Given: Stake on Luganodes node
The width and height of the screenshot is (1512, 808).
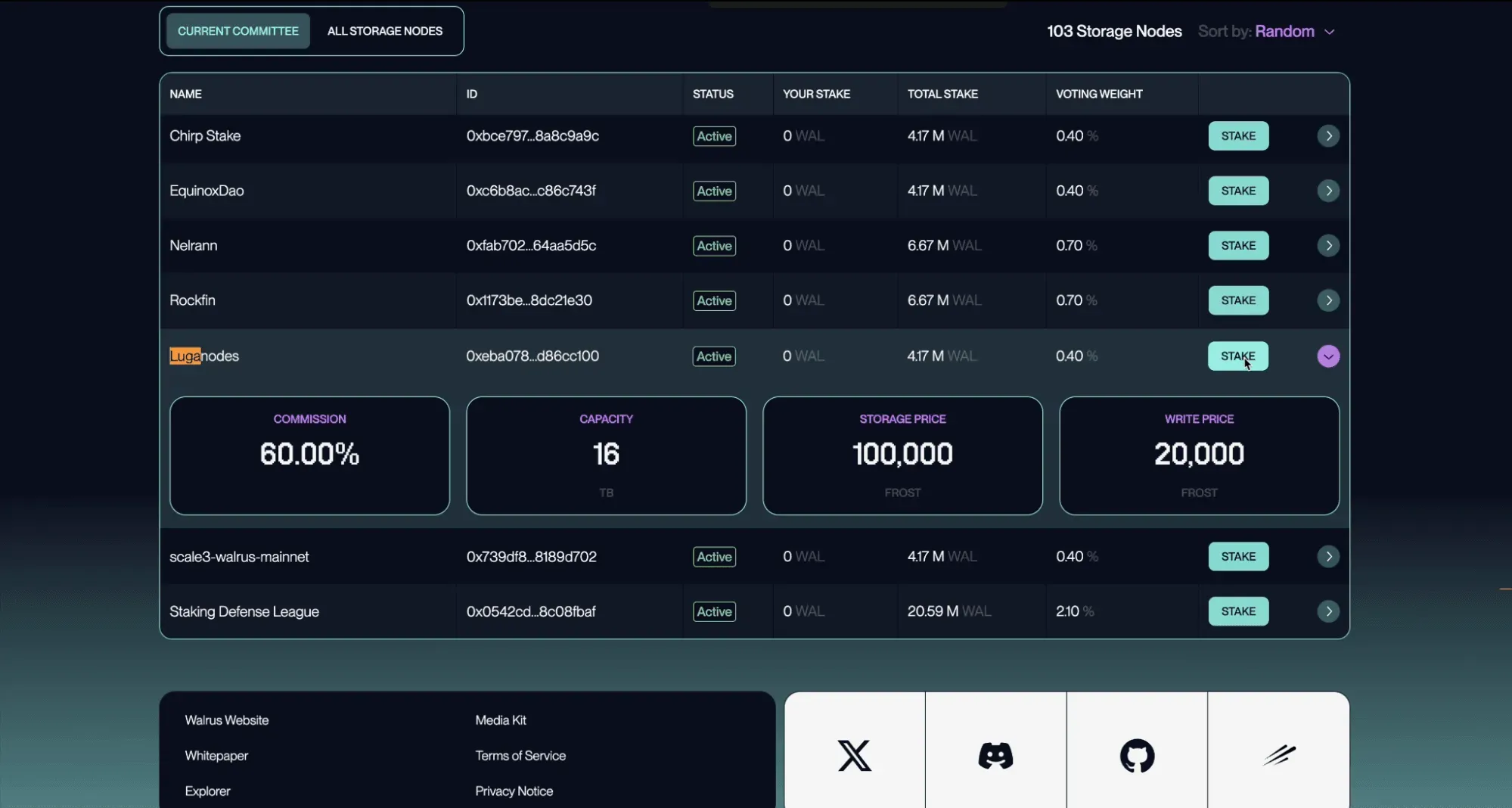Looking at the screenshot, I should pyautogui.click(x=1238, y=356).
